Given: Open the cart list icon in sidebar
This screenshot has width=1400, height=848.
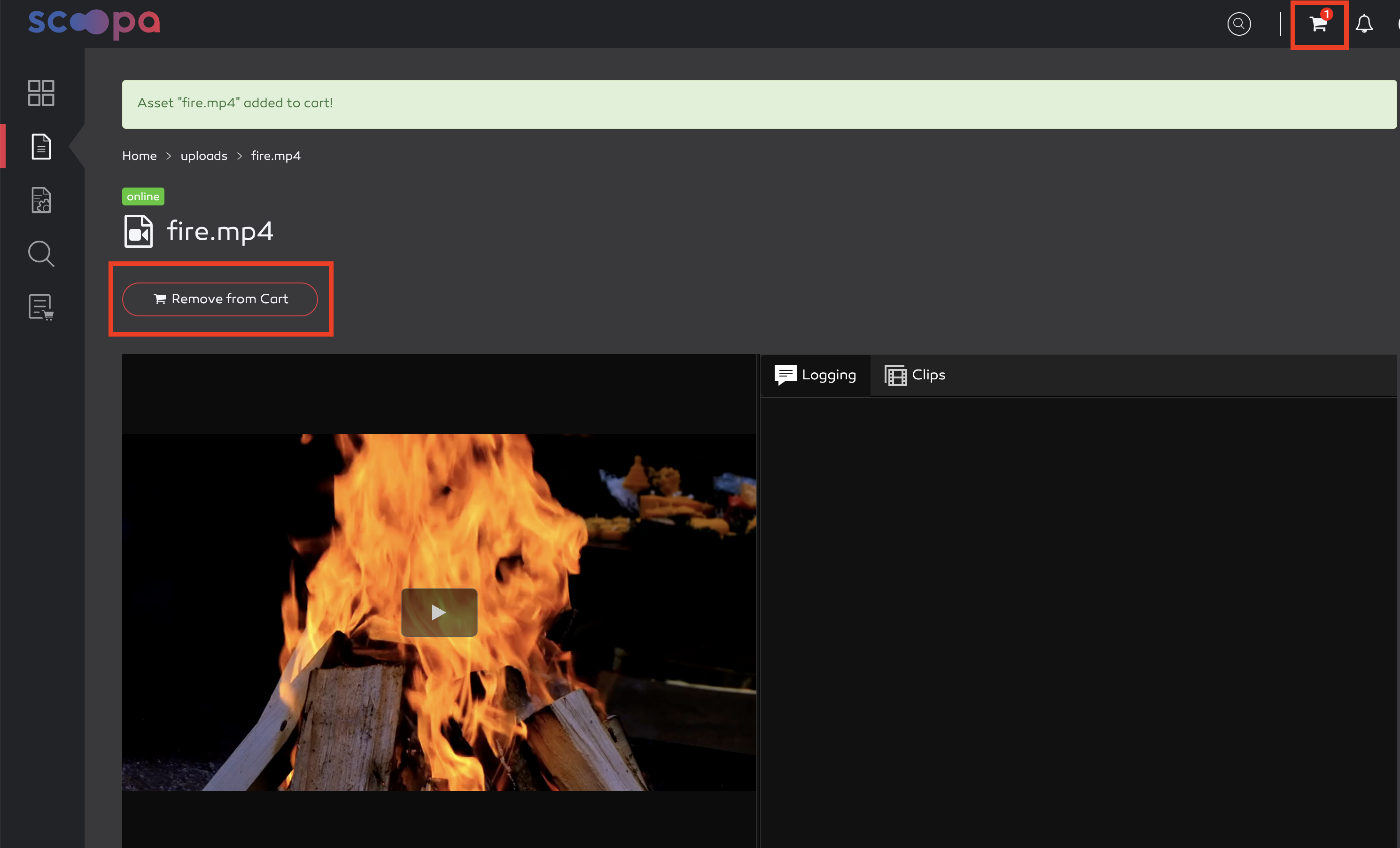Looking at the screenshot, I should pyautogui.click(x=41, y=307).
